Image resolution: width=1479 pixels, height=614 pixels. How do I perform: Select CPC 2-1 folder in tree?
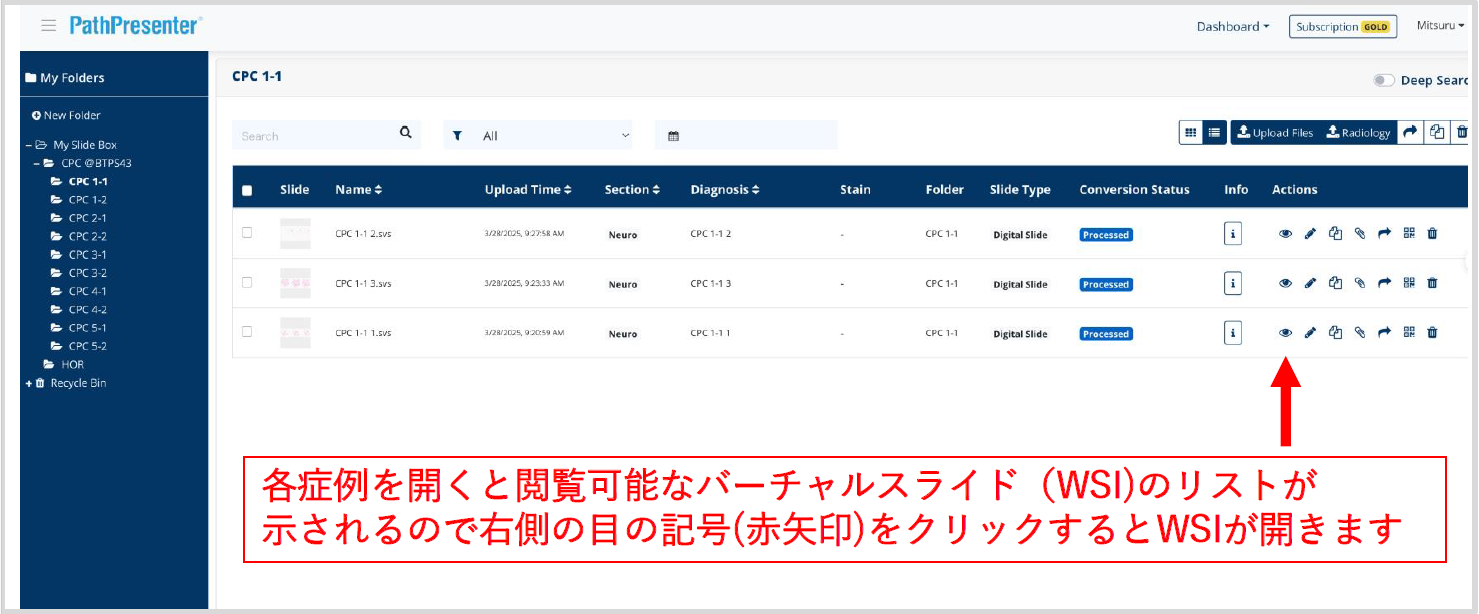pos(87,218)
